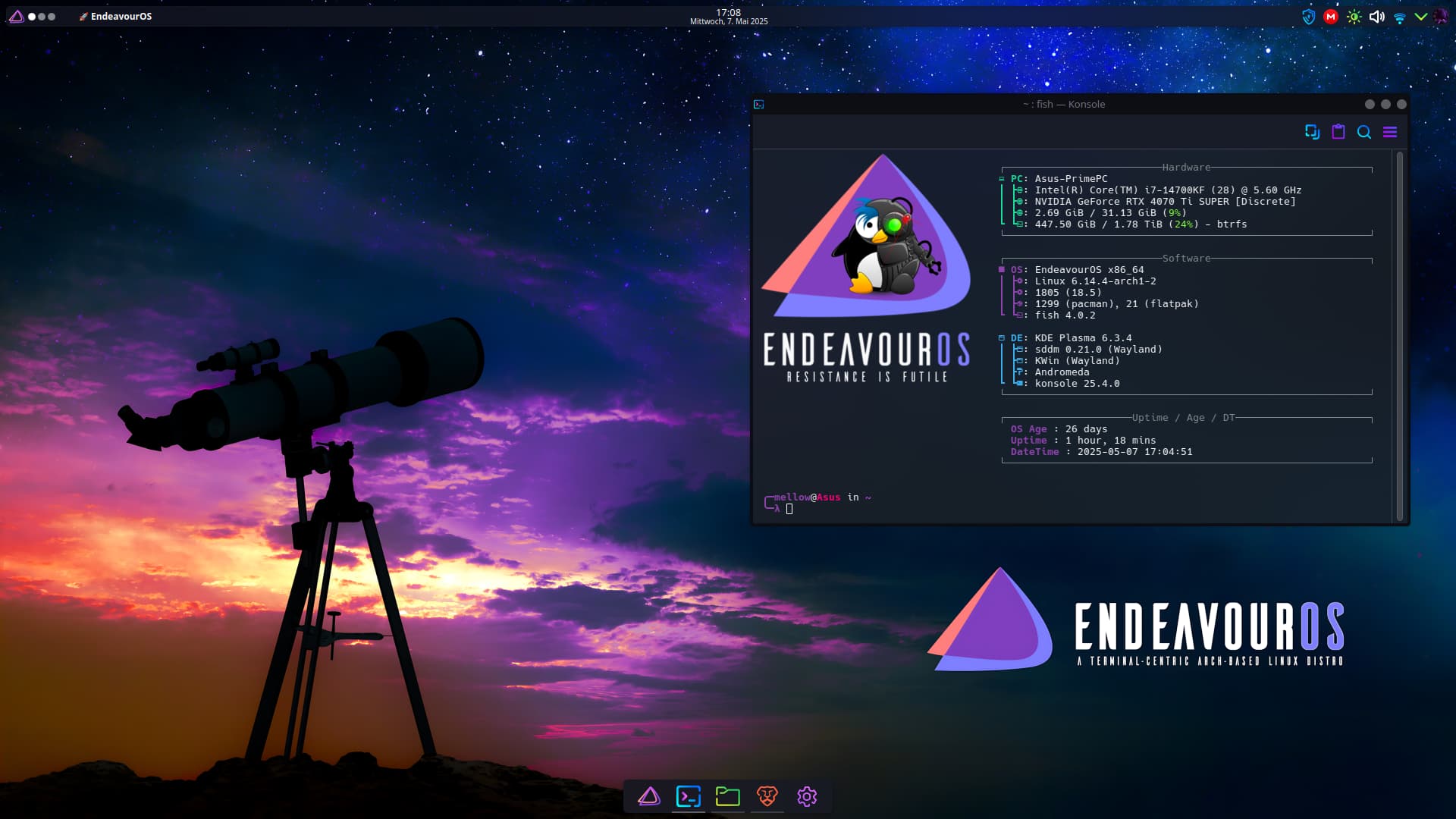The height and width of the screenshot is (819, 1456).
Task: Click the Konsole window title text
Action: point(1064,105)
